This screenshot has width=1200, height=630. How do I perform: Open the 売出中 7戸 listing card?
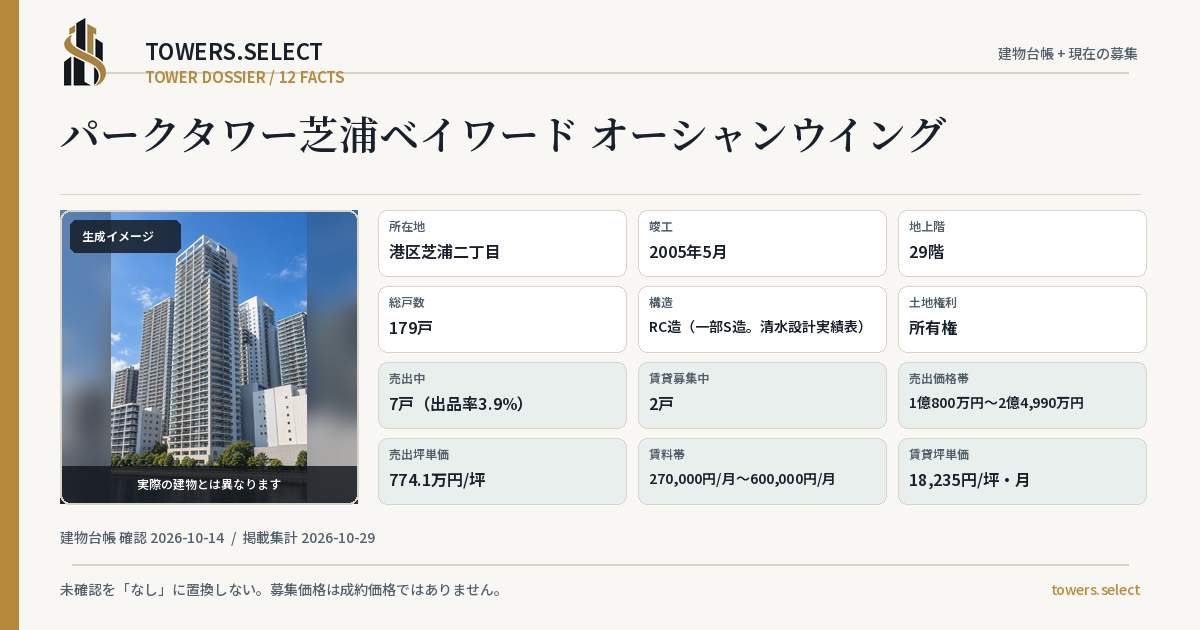[x=502, y=395]
